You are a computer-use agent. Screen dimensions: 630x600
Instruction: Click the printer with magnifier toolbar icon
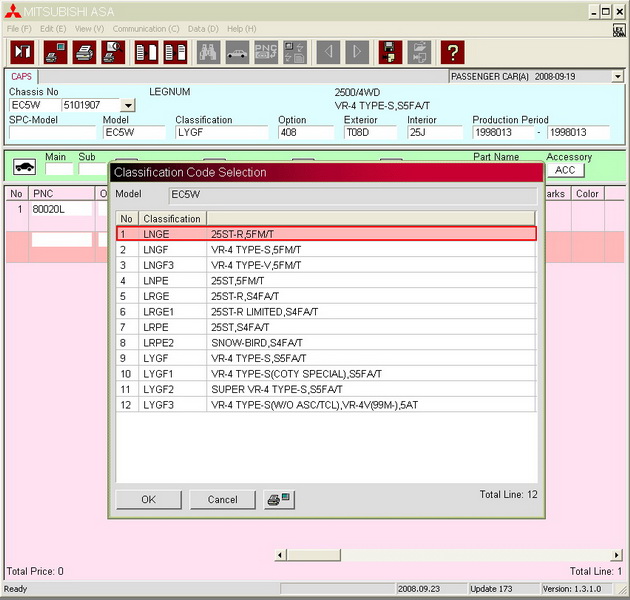[113, 52]
